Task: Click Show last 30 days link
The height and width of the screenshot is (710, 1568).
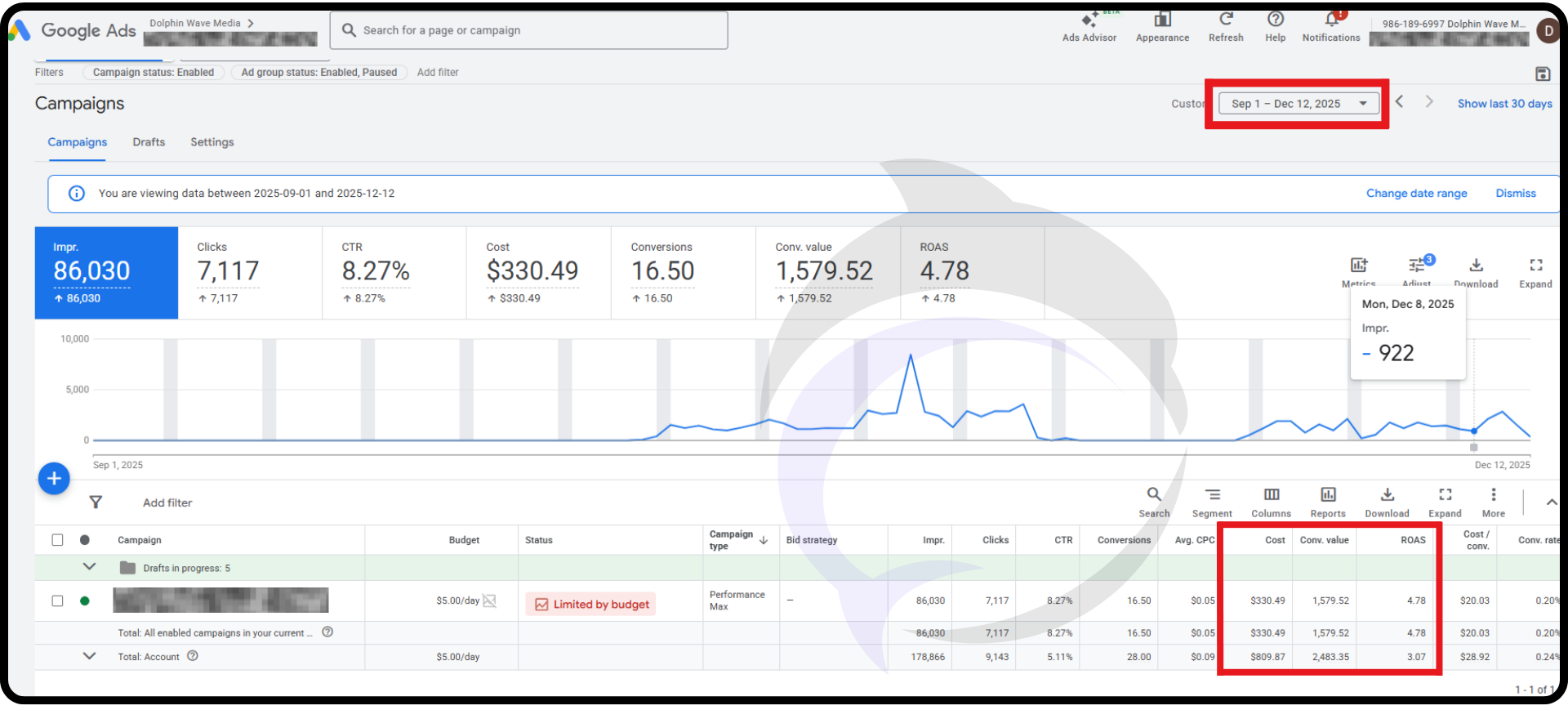Action: [1504, 104]
